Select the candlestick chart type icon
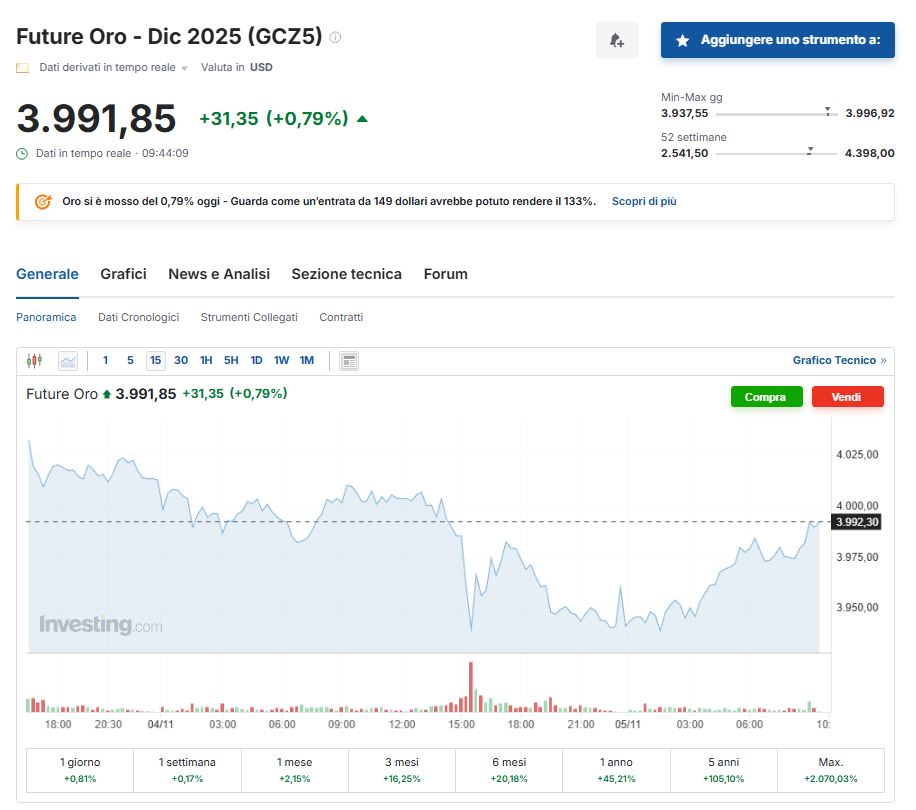 pos(34,361)
